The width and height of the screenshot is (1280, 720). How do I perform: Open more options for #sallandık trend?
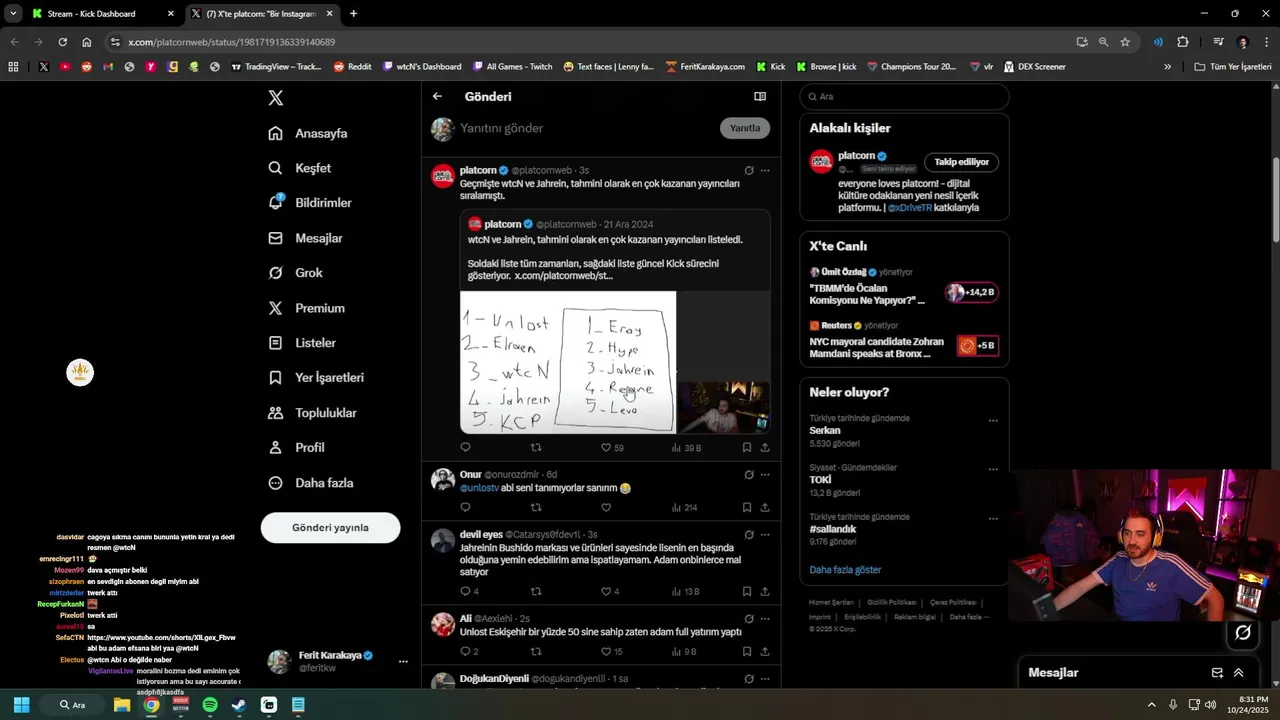point(993,519)
